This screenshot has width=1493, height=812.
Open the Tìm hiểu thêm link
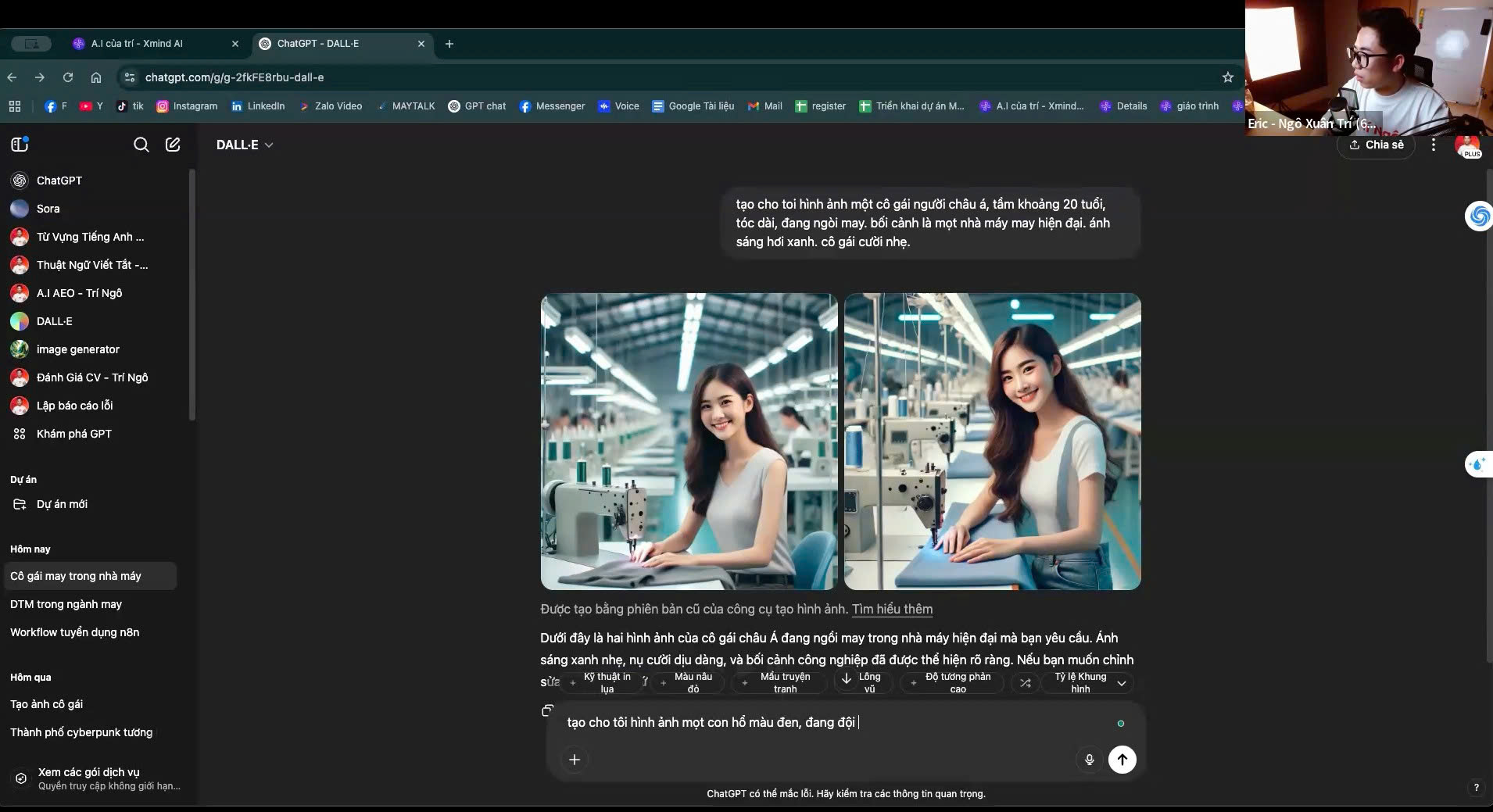click(x=892, y=609)
